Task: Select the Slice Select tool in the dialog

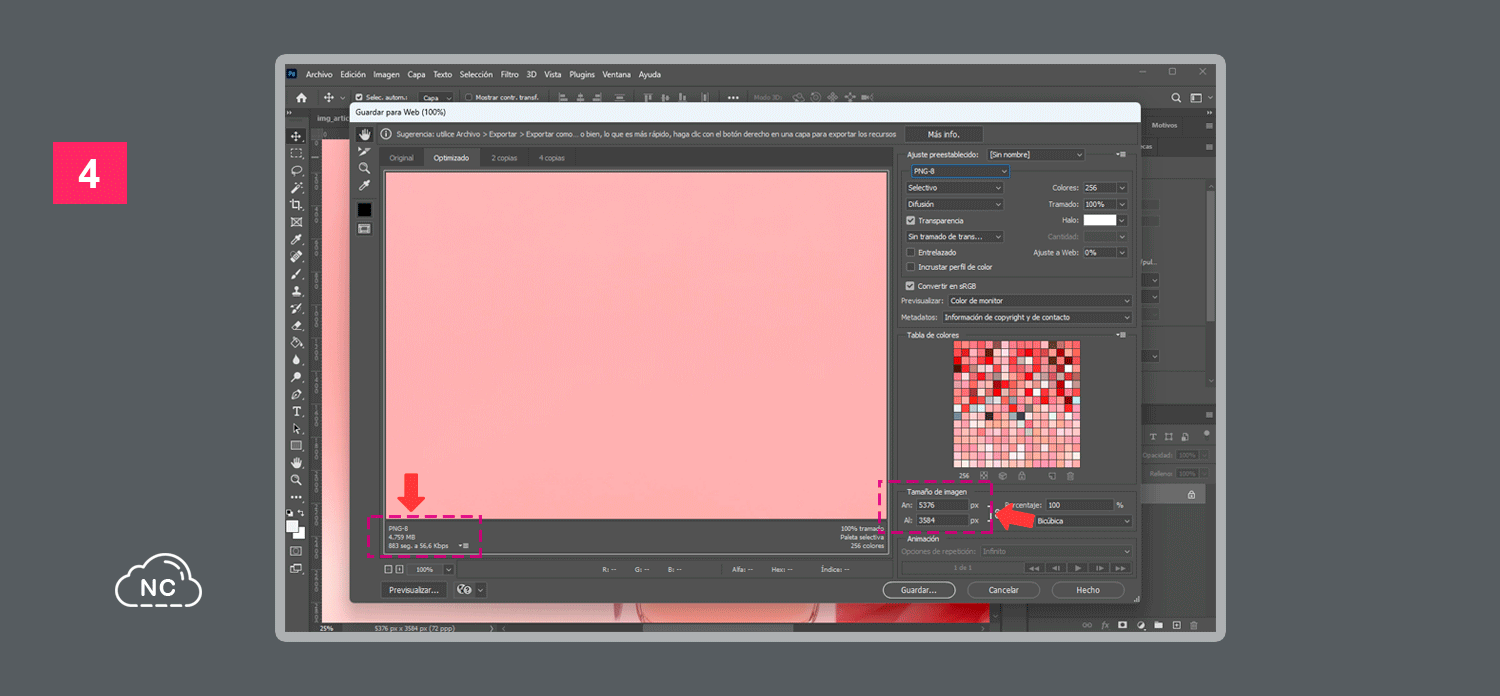Action: coord(365,151)
